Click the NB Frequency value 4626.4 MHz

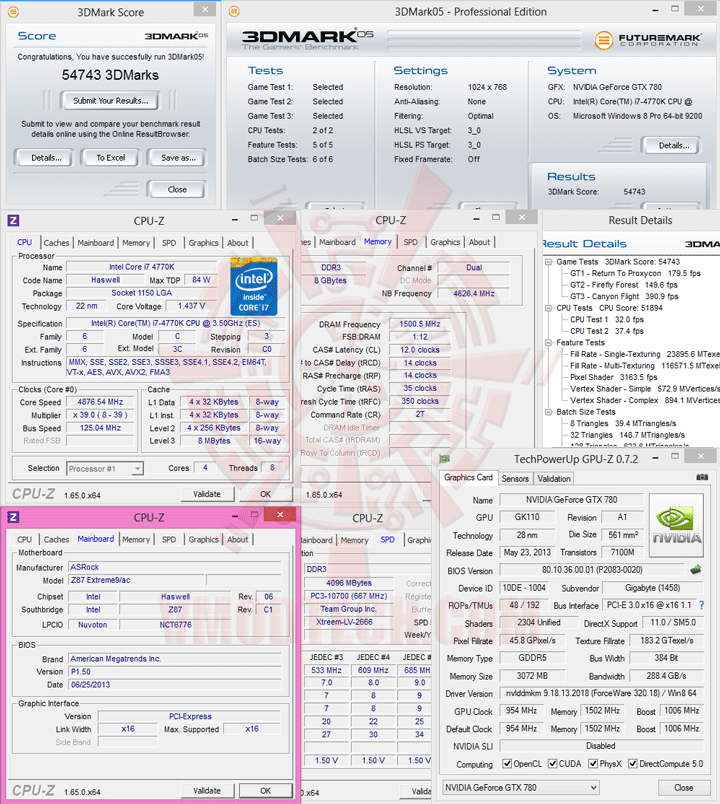coord(473,293)
